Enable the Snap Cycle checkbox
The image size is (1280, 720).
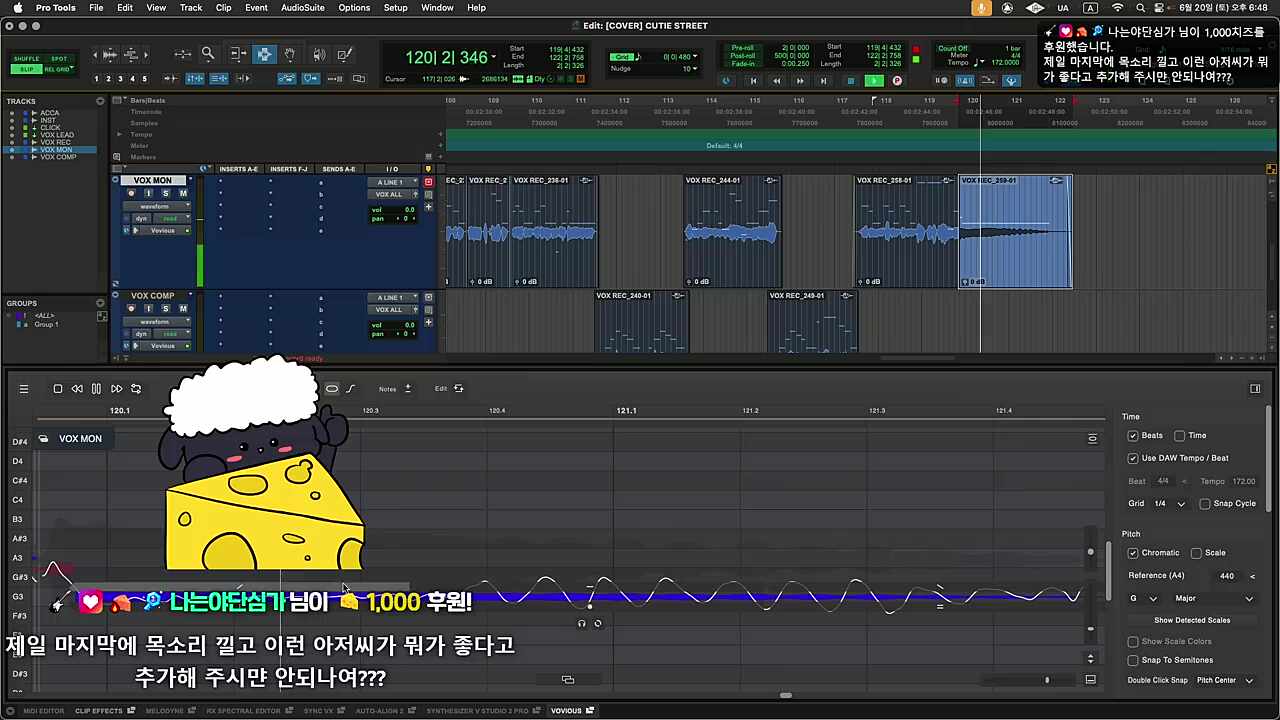(1205, 504)
